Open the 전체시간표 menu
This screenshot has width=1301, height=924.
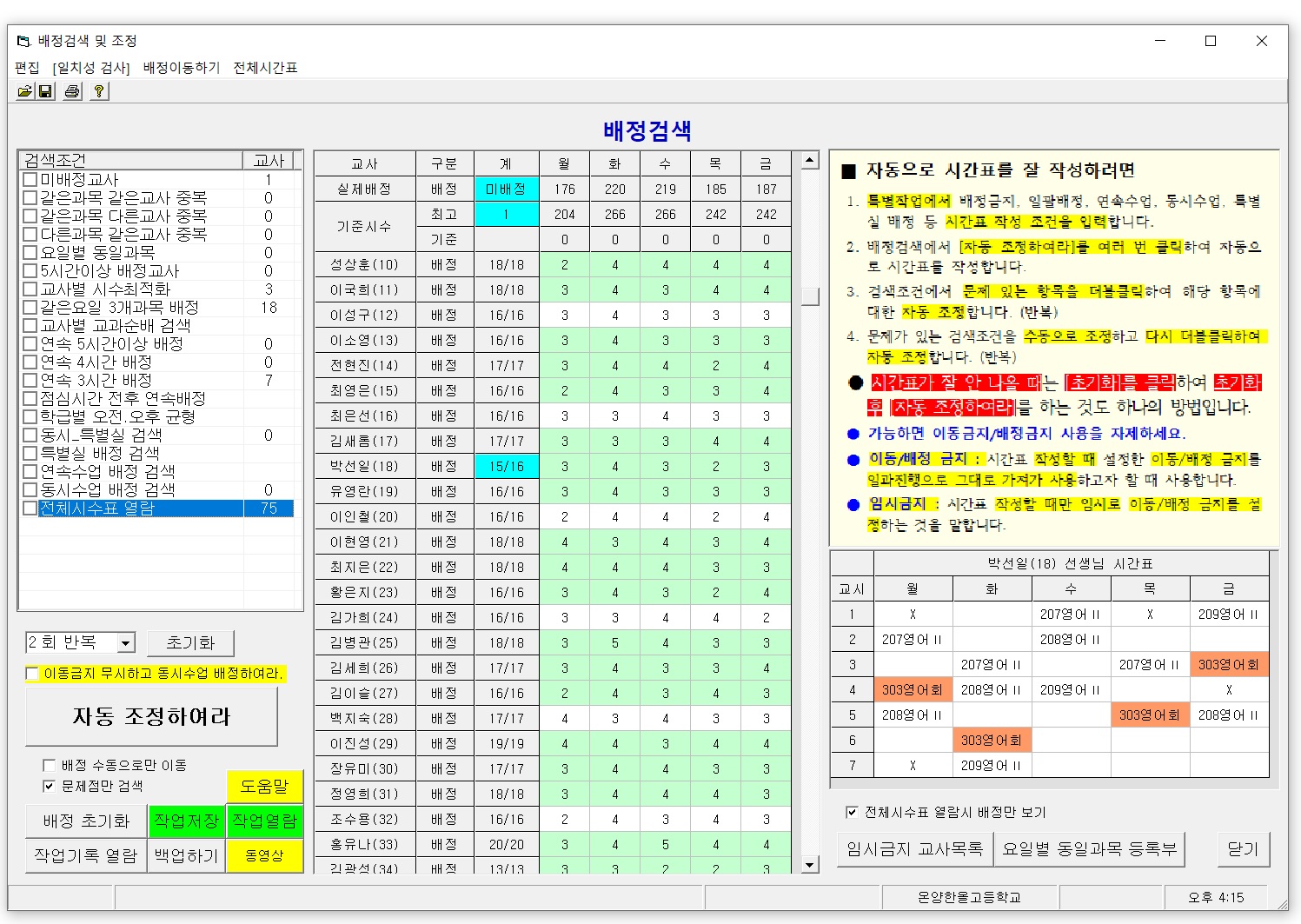(265, 68)
